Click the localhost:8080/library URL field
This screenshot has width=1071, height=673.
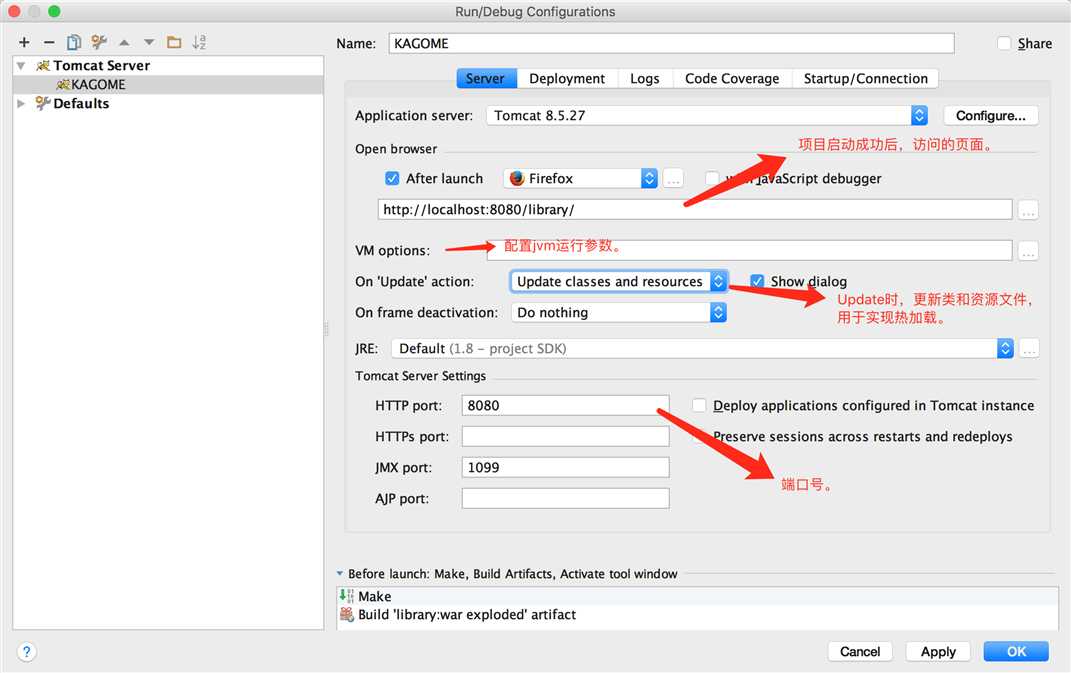(695, 210)
